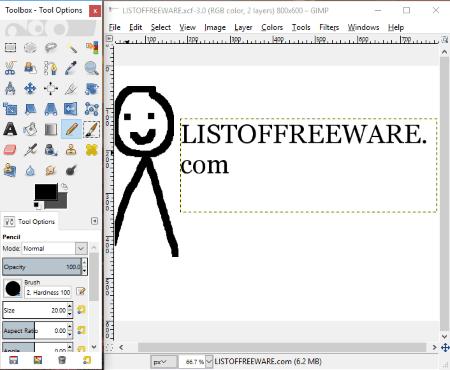Select the Measure compass tool

tap(10, 89)
